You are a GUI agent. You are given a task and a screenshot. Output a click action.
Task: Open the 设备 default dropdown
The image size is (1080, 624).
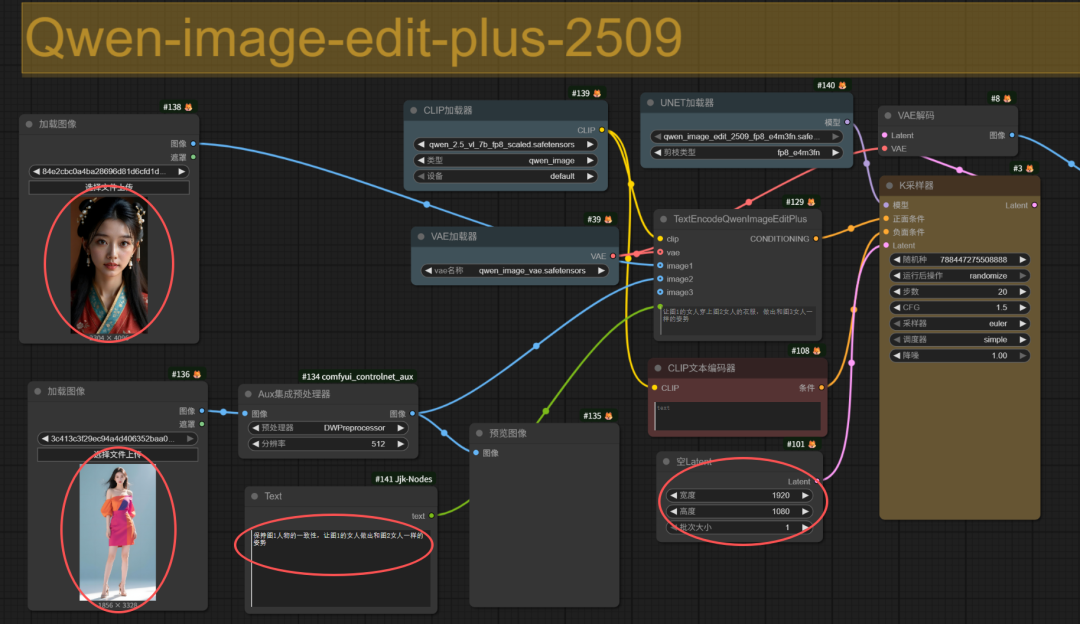[x=505, y=176]
